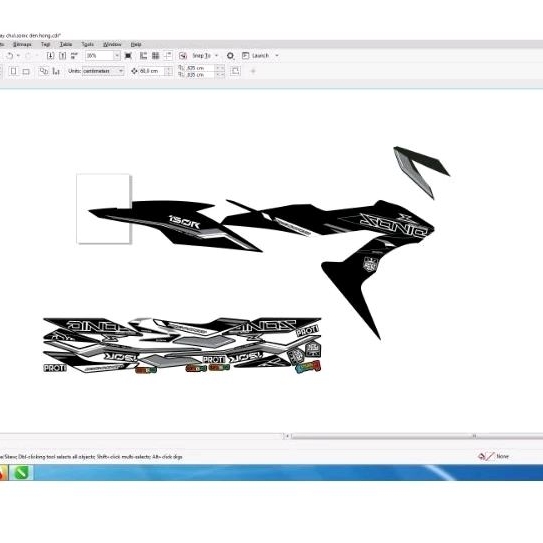Viewport: 543px width, 543px height.
Task: Open the Help menu
Action: (136, 44)
